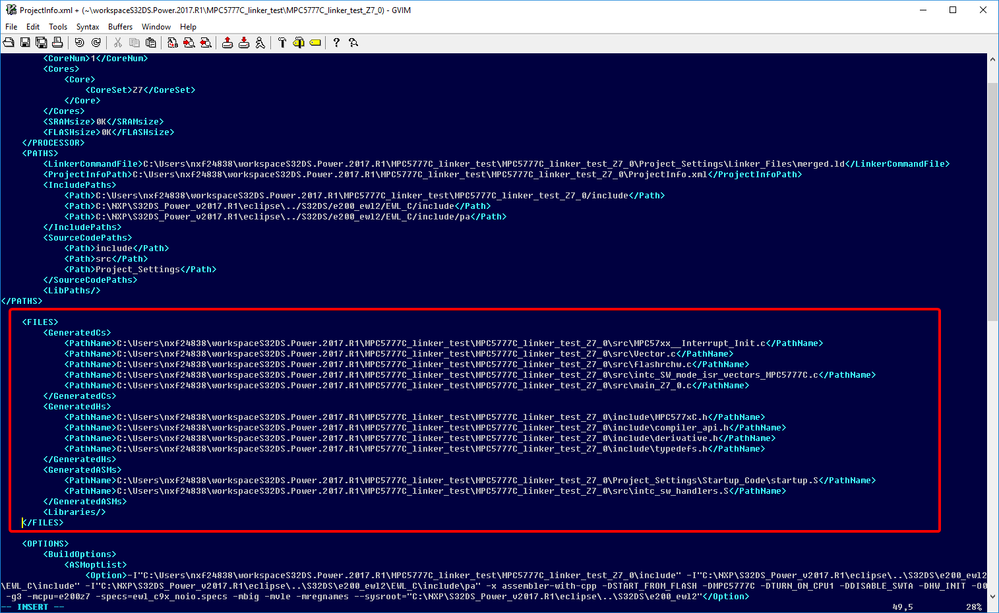Open the Edit menu
Viewport: 999px width, 613px height.
tap(33, 27)
